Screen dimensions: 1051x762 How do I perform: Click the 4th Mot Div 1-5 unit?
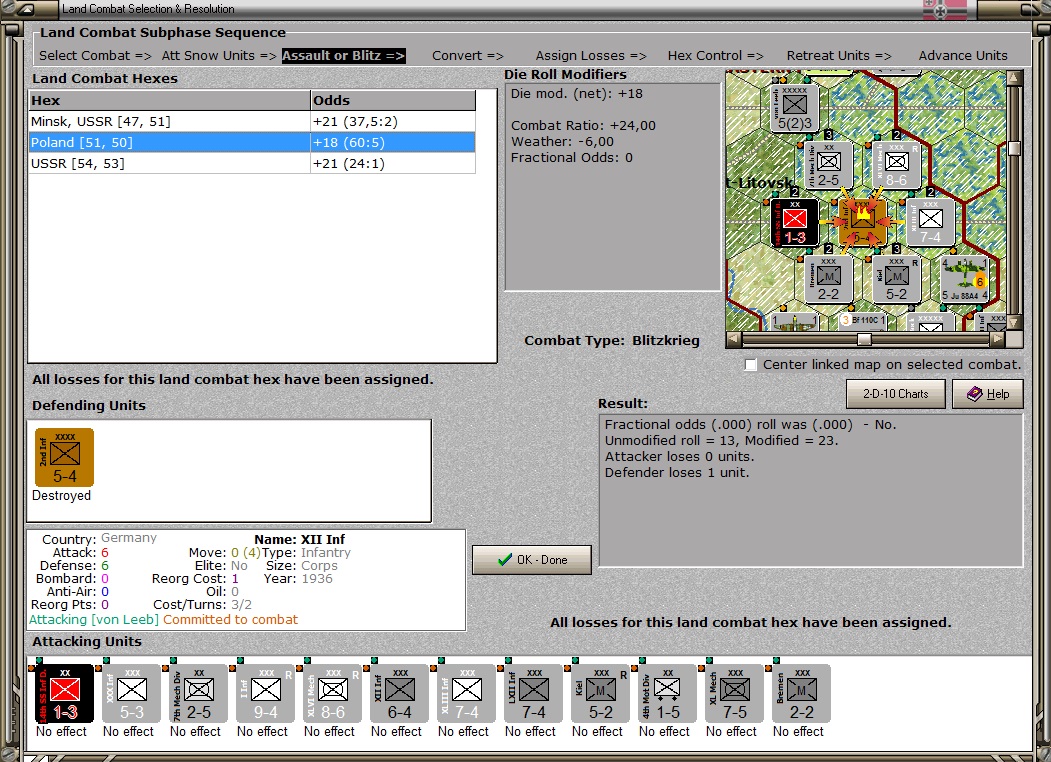click(x=667, y=693)
